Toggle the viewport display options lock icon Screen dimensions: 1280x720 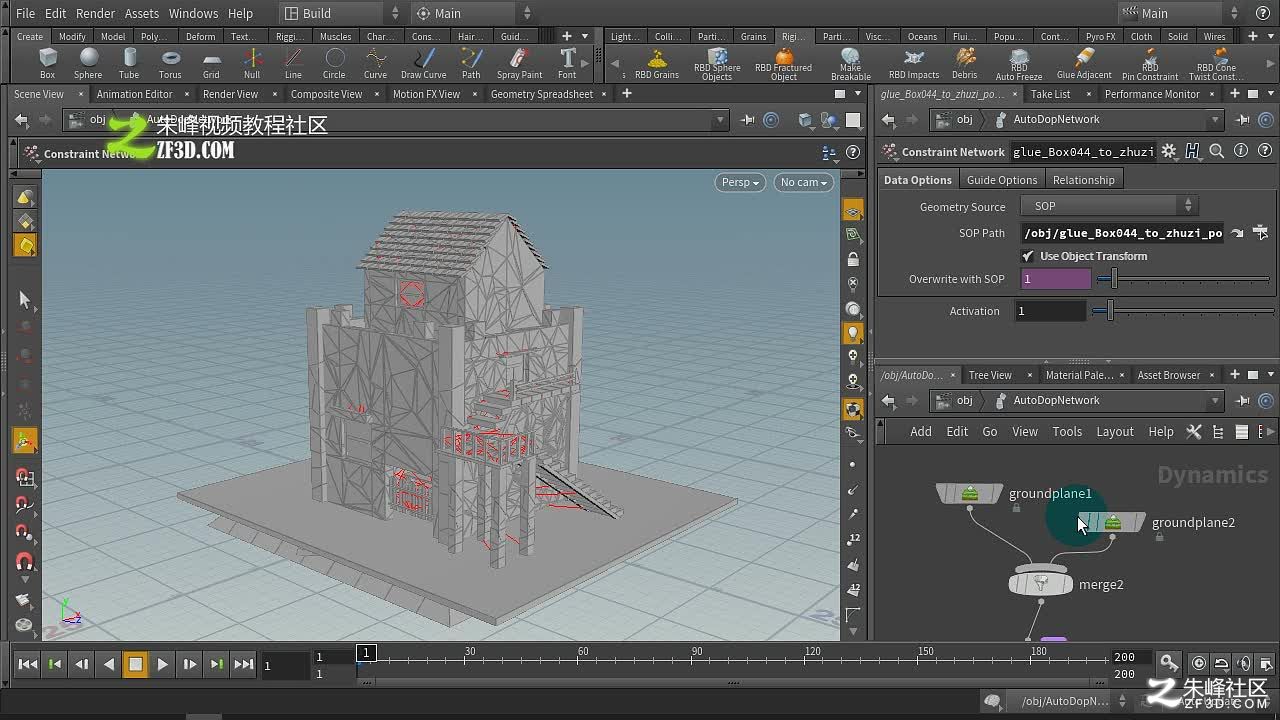pyautogui.click(x=853, y=259)
